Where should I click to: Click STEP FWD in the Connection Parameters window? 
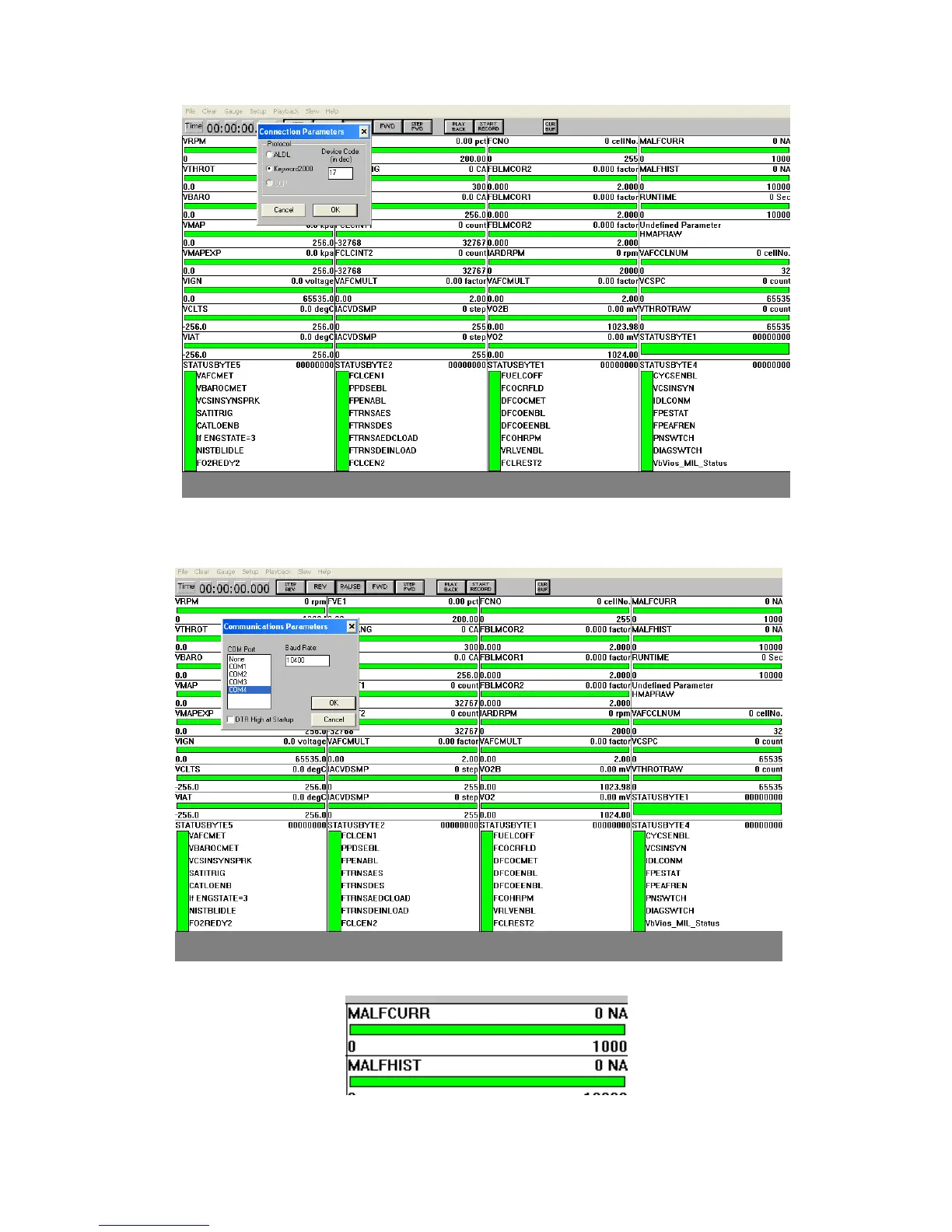417,127
